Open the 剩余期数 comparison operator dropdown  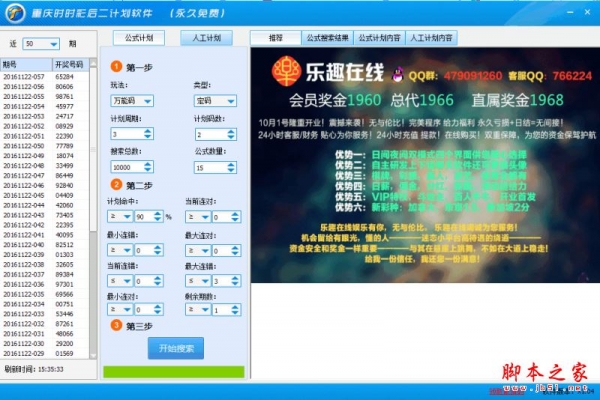[198, 310]
